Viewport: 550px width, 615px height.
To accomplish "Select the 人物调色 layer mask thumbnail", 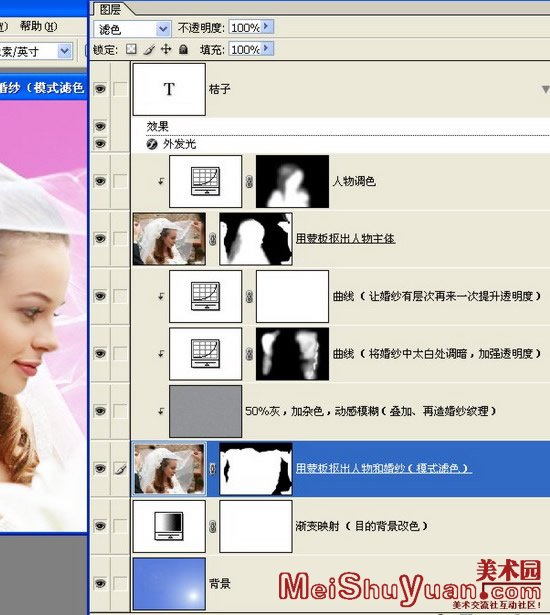I will 292,181.
